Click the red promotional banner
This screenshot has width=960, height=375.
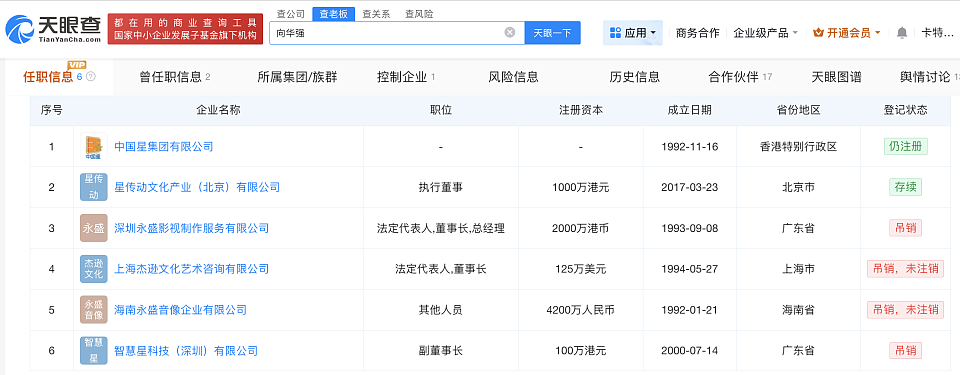(x=185, y=29)
